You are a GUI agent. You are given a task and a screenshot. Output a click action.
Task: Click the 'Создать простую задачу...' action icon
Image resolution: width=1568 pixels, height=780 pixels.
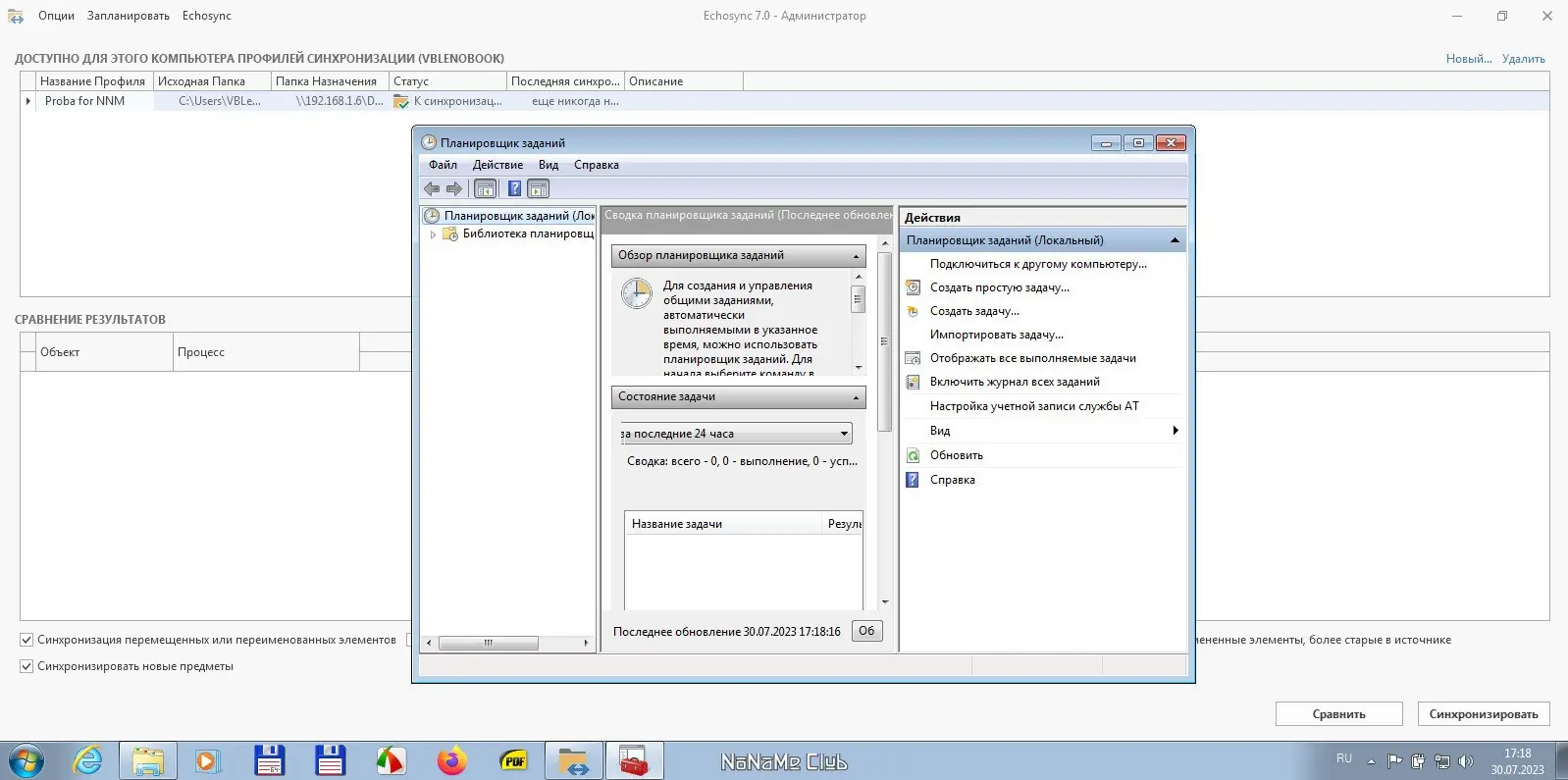[913, 287]
